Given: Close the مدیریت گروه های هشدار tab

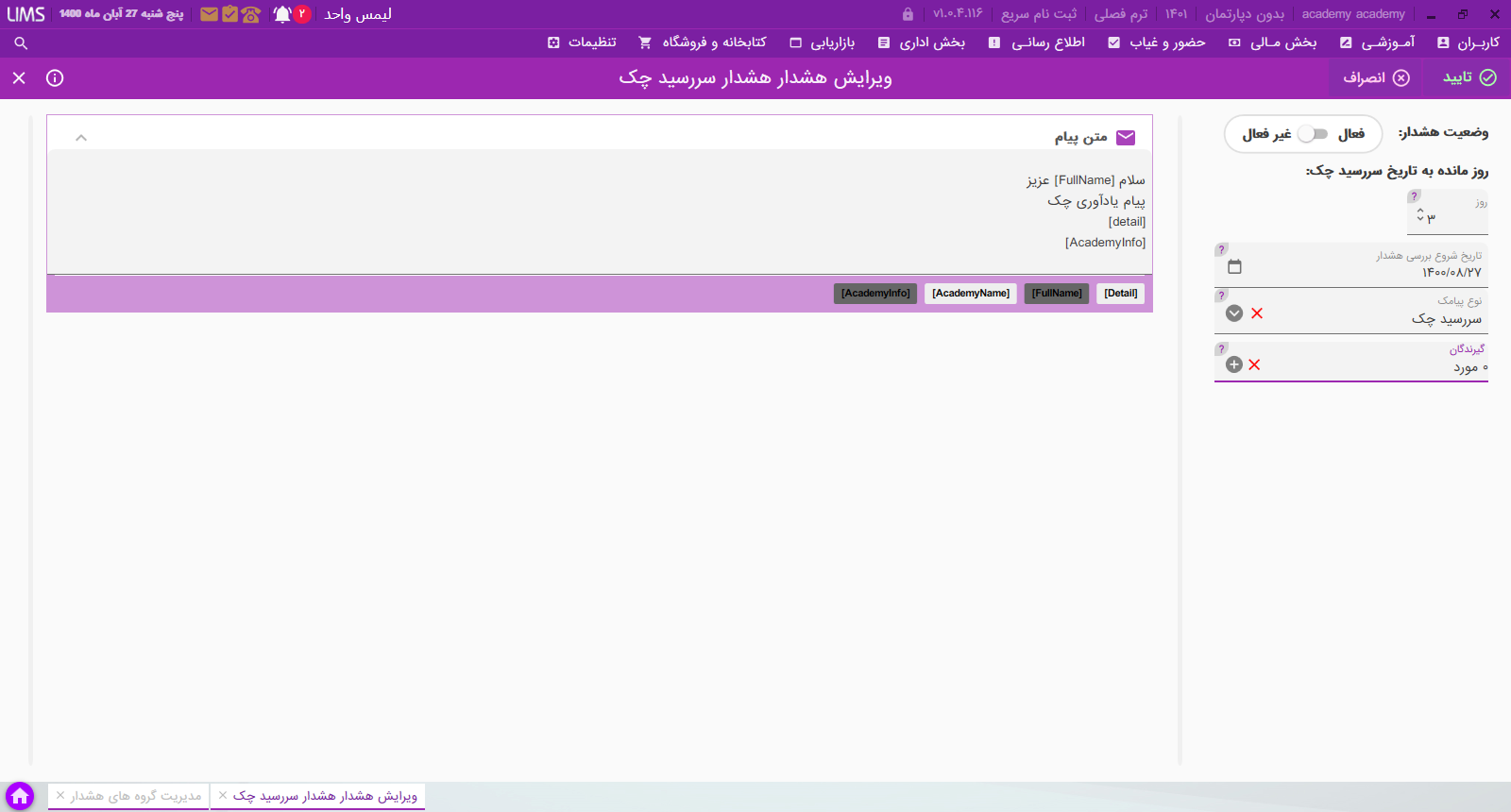Looking at the screenshot, I should coord(60,796).
